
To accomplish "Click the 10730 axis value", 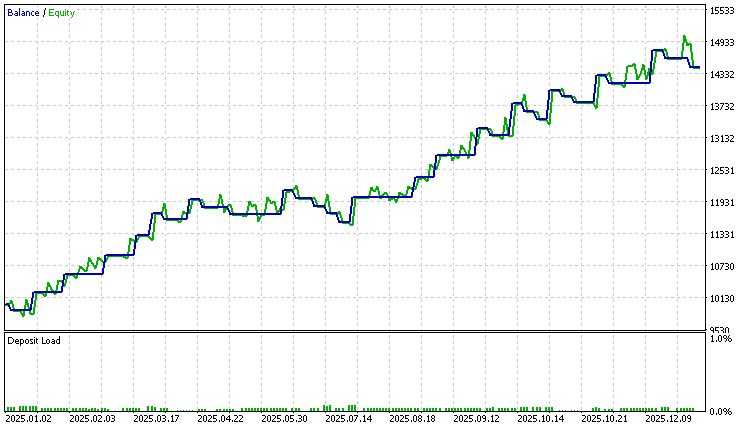I will point(722,267).
